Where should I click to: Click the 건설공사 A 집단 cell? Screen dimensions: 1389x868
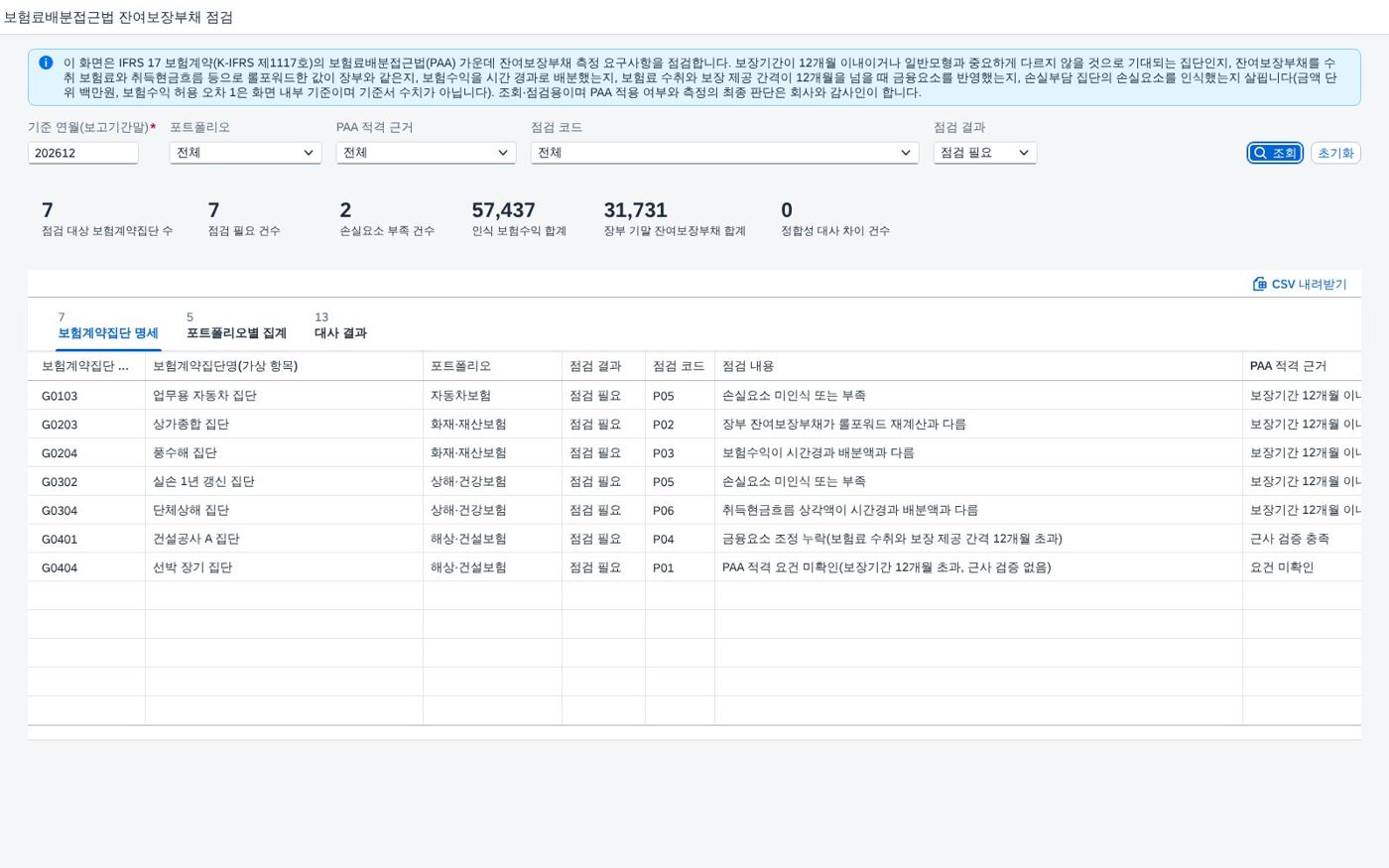point(284,540)
